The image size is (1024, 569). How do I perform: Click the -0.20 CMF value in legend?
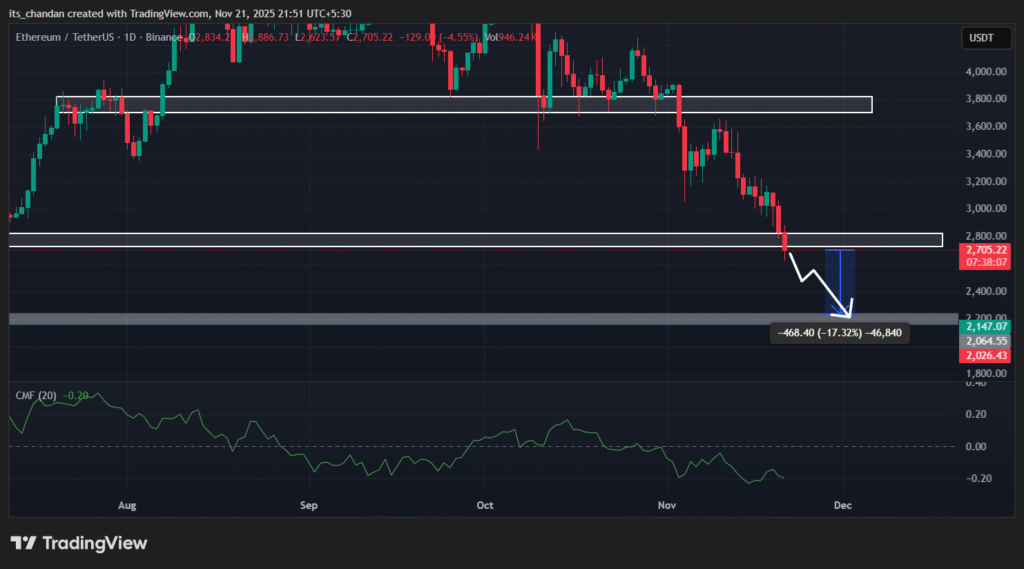coord(77,395)
